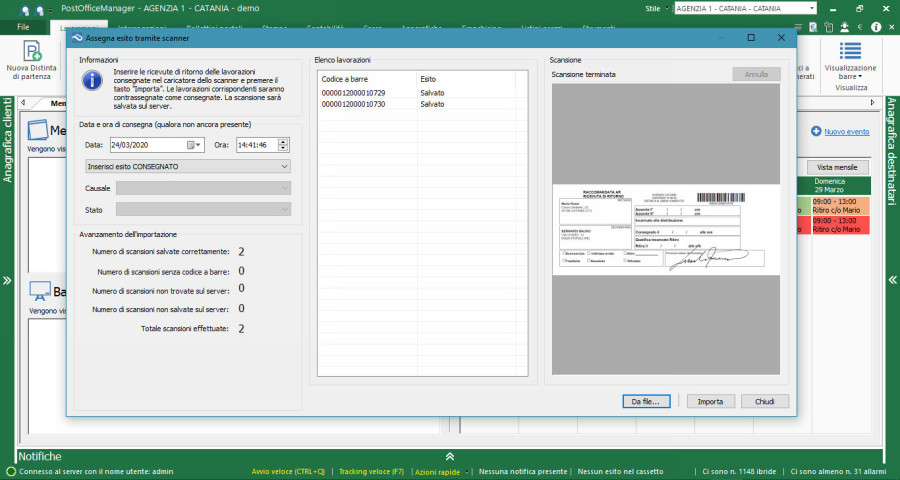Click the scanned receipt preview image
This screenshot has height=480, width=900.
point(666,230)
